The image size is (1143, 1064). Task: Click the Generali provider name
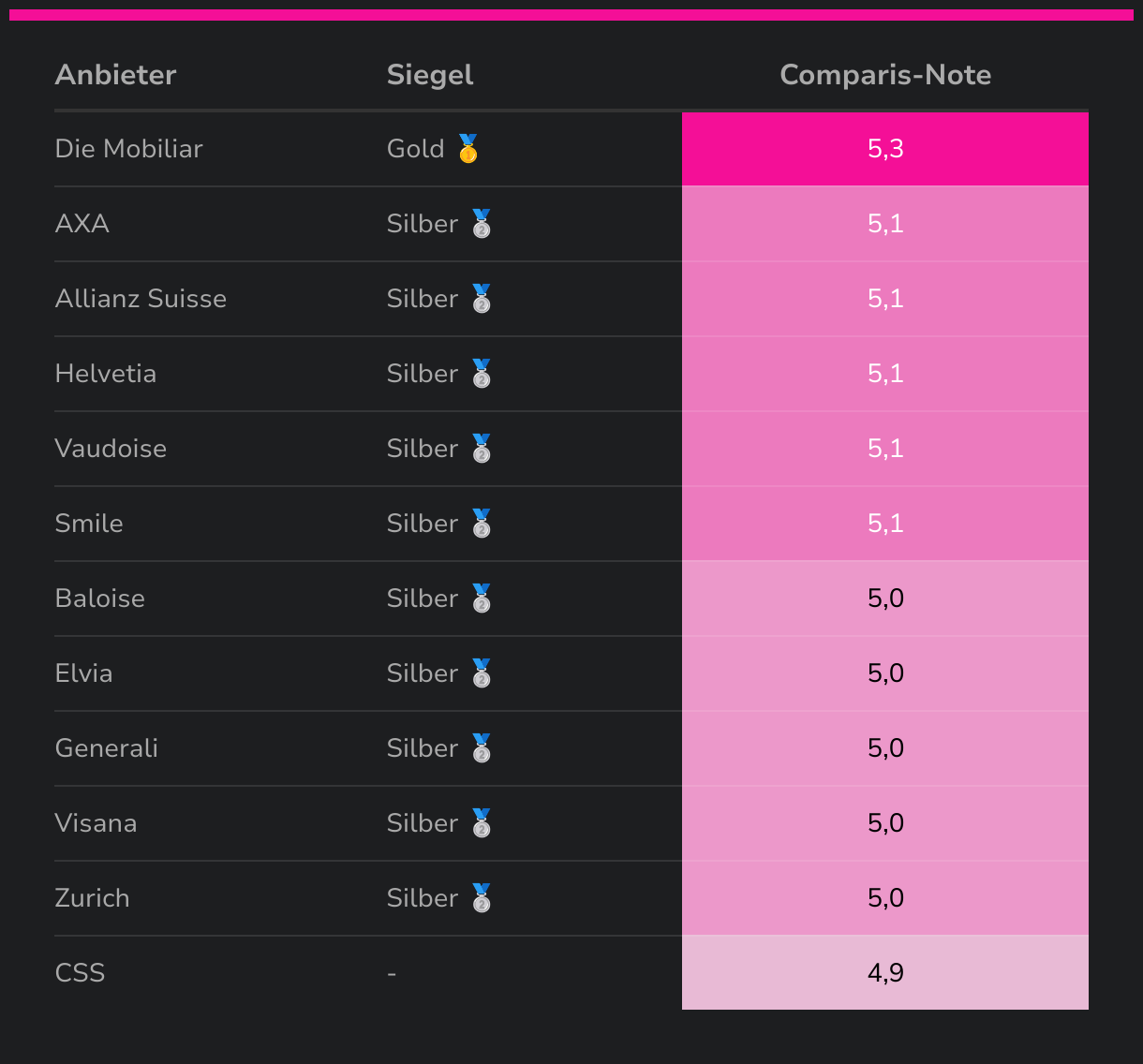pos(107,748)
